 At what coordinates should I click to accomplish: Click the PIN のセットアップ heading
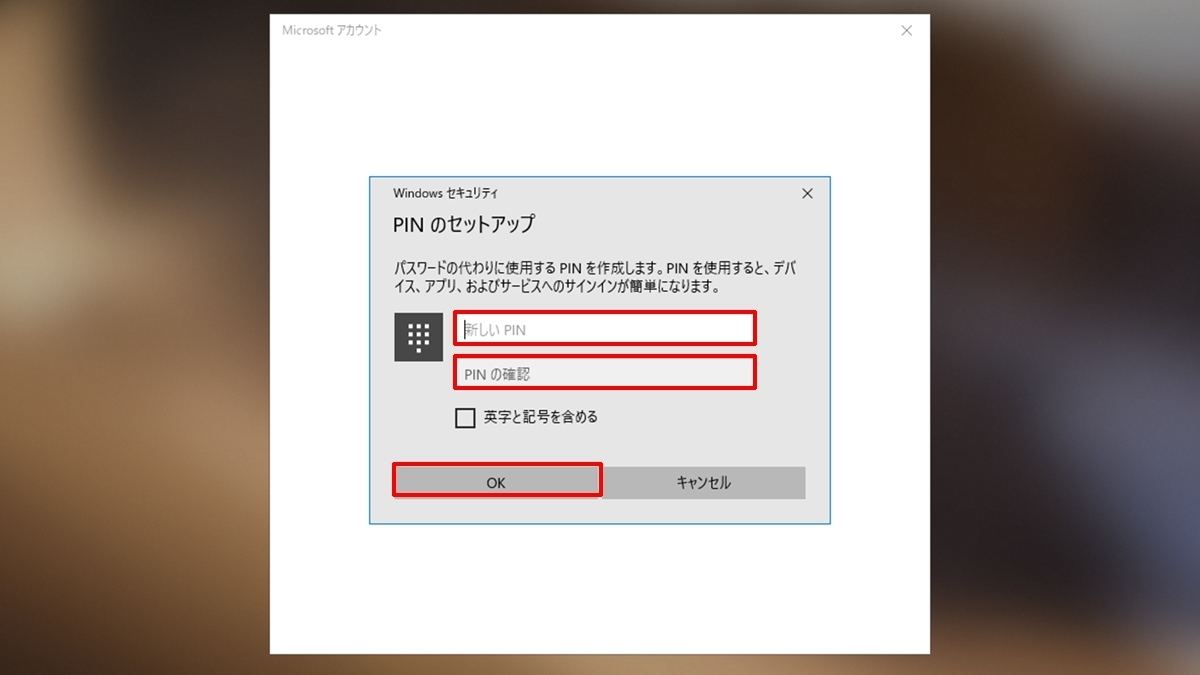coord(464,224)
